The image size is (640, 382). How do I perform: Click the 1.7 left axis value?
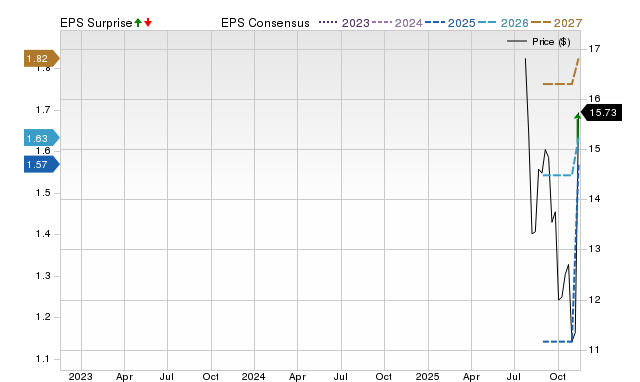click(x=42, y=110)
